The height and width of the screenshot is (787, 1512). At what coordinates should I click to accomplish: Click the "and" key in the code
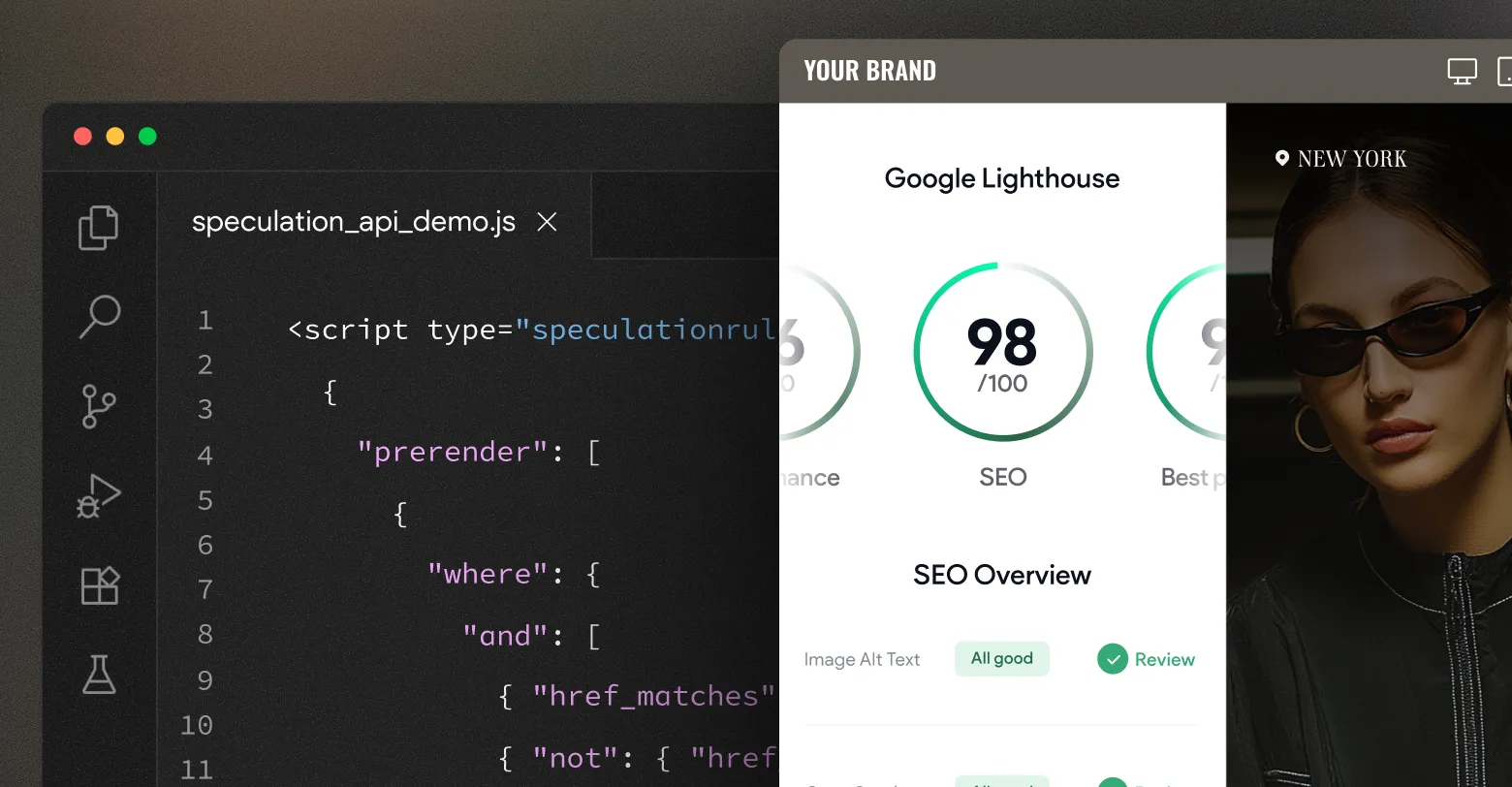(x=506, y=636)
